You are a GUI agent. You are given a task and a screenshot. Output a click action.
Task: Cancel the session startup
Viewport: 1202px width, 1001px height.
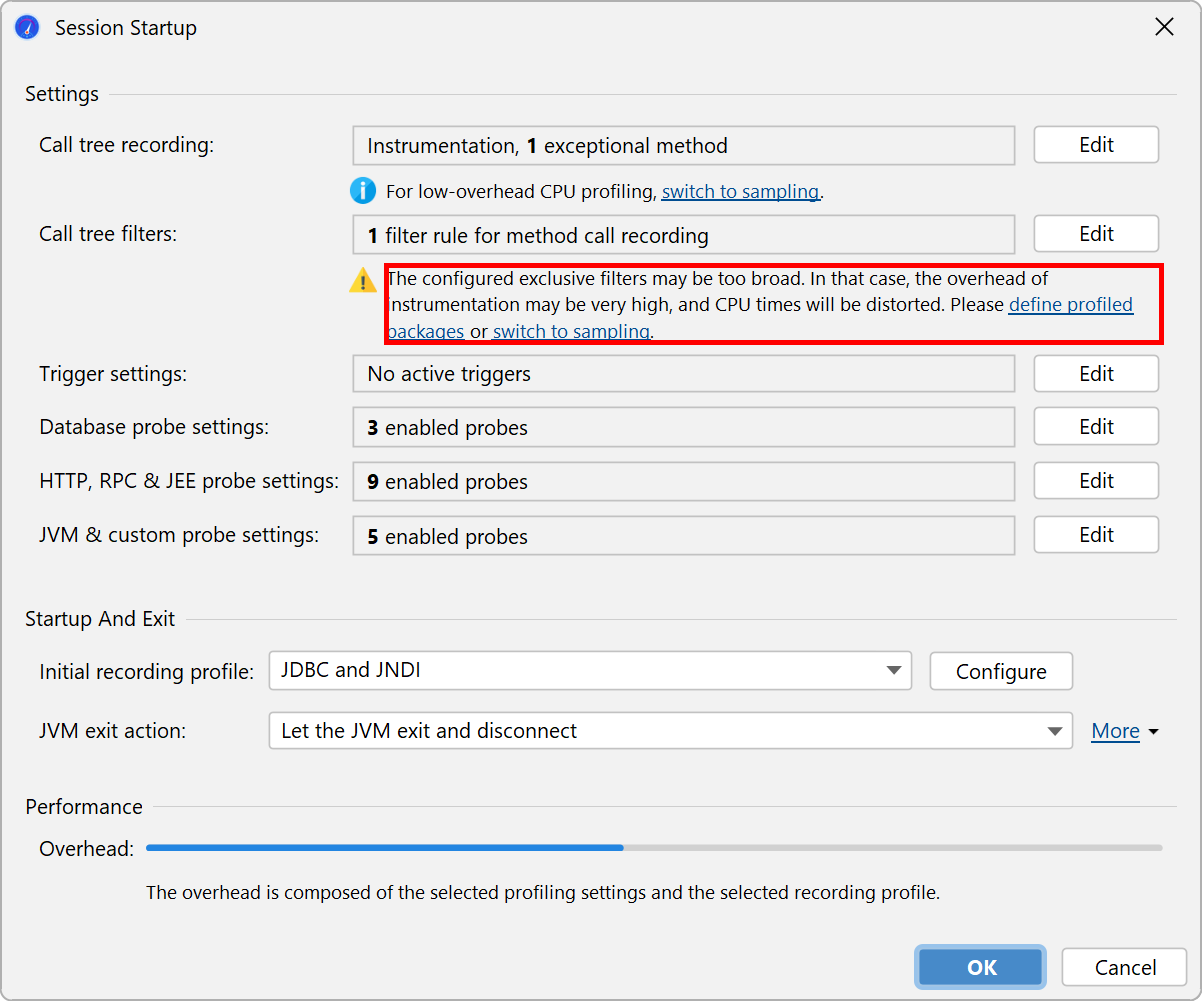(x=1125, y=967)
